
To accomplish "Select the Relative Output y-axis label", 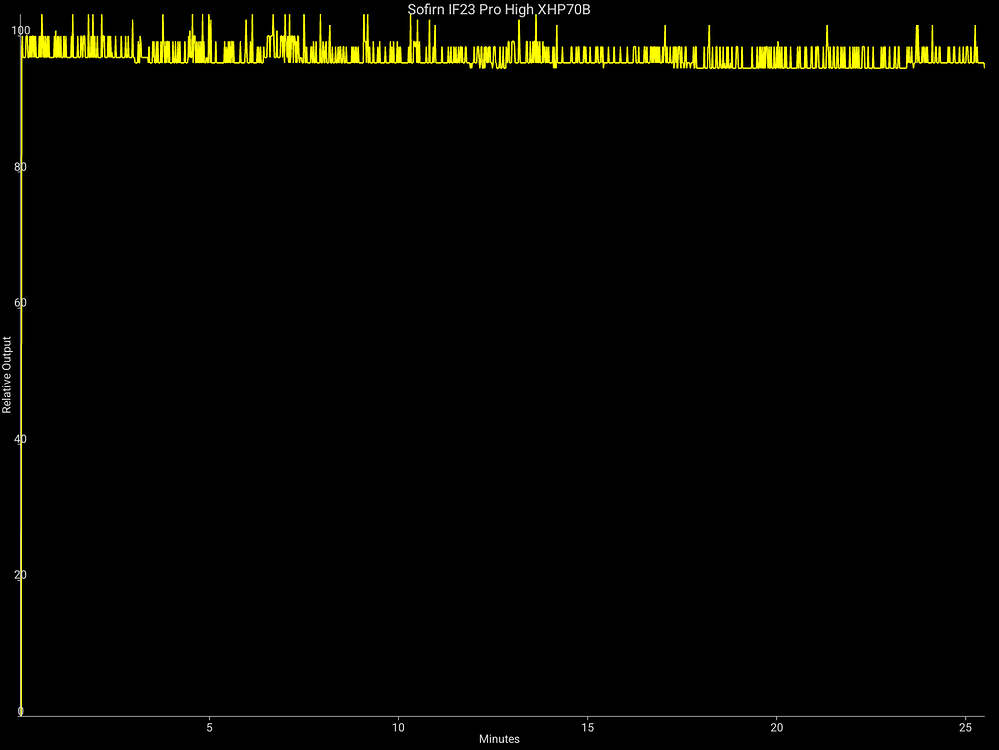I will click(x=7, y=375).
